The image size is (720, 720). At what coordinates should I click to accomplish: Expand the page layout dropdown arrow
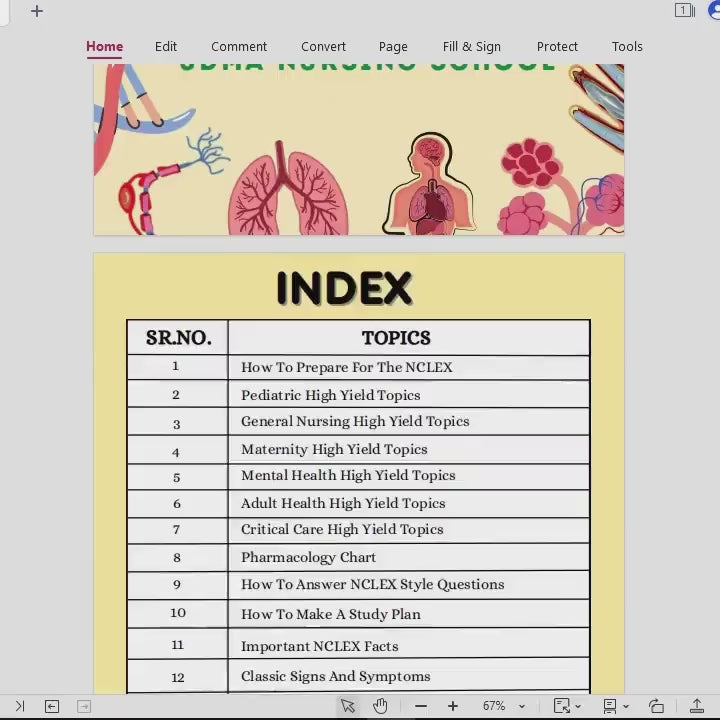[625, 706]
